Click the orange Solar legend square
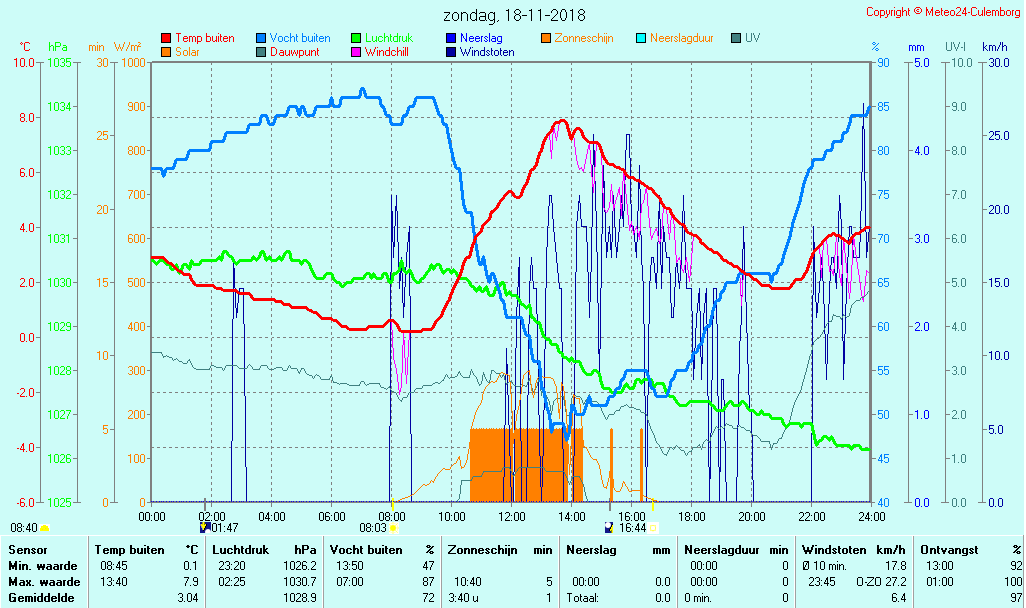This screenshot has width=1026, height=608. [x=166, y=52]
